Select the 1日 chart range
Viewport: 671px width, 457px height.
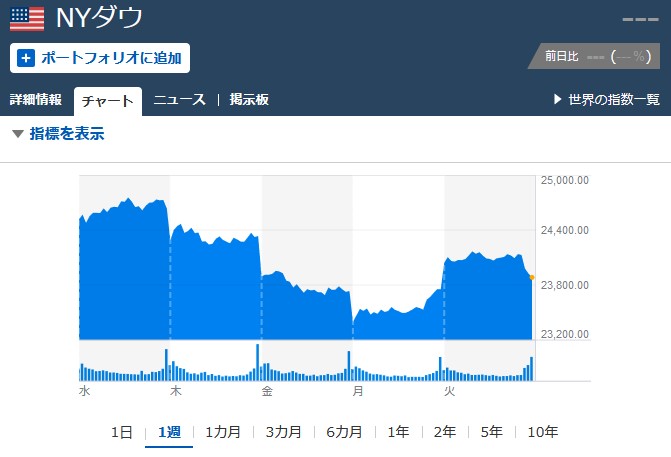pyautogui.click(x=121, y=432)
